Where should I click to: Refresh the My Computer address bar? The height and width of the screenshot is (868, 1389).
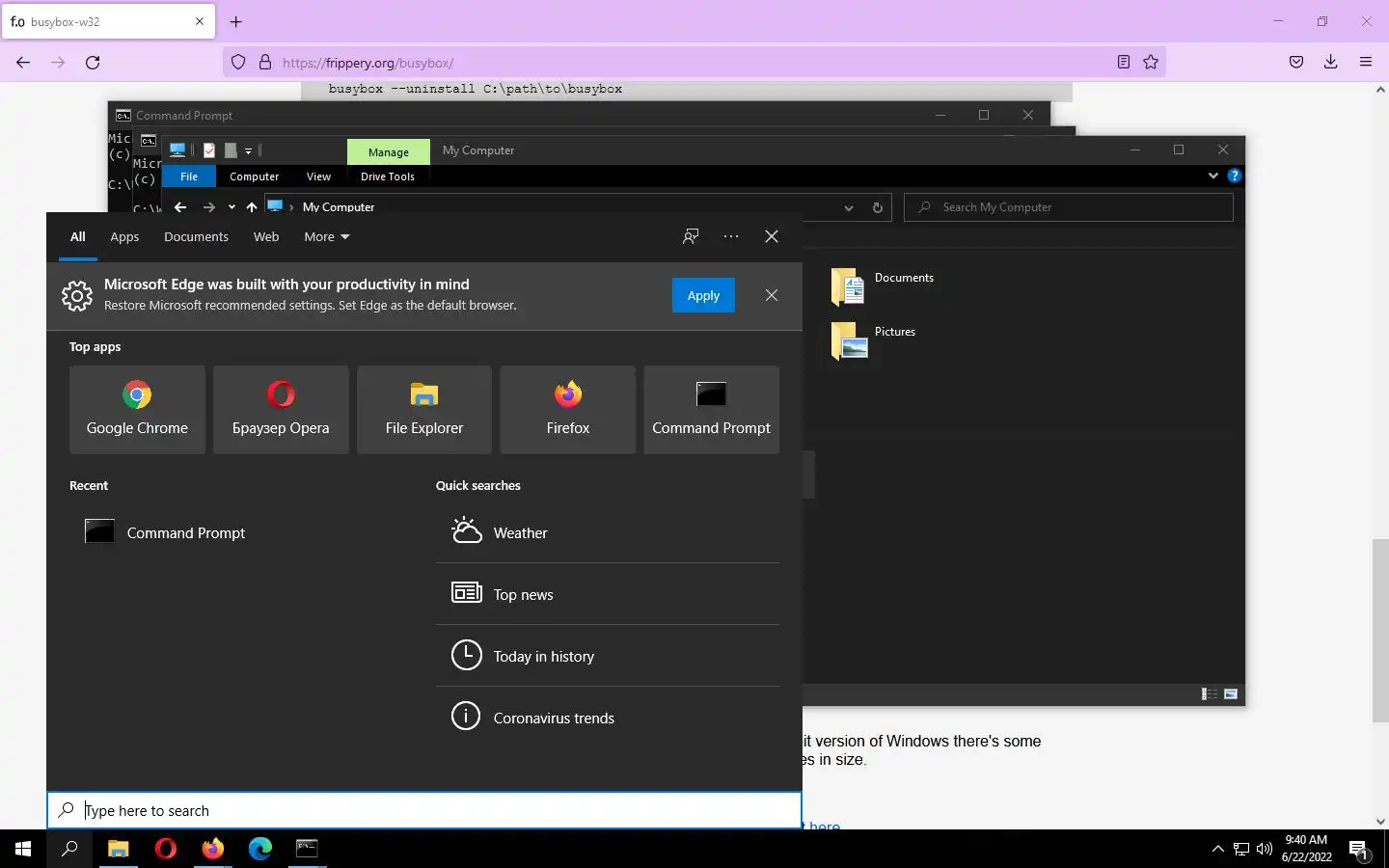pos(877,207)
